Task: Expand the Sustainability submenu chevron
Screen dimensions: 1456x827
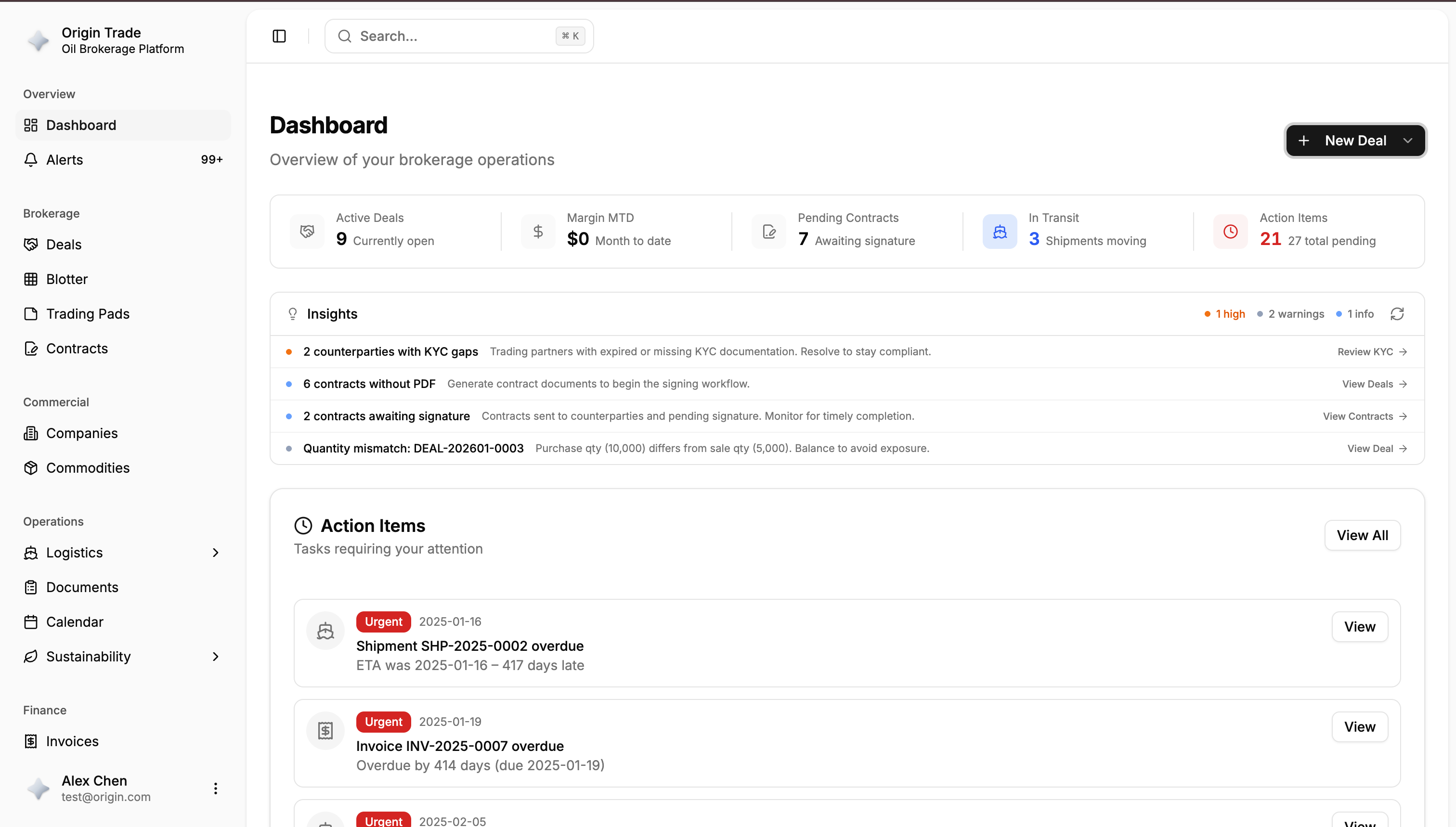Action: pyautogui.click(x=215, y=657)
